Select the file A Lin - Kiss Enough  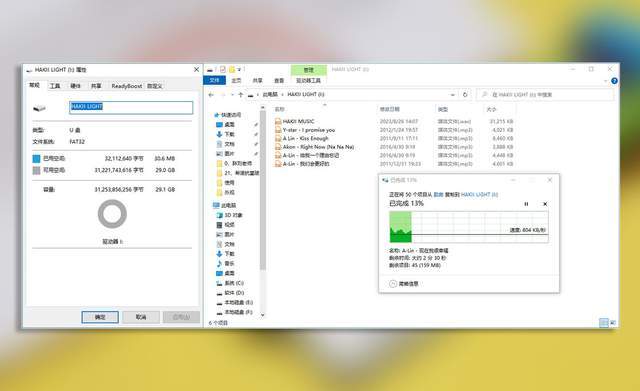point(305,138)
